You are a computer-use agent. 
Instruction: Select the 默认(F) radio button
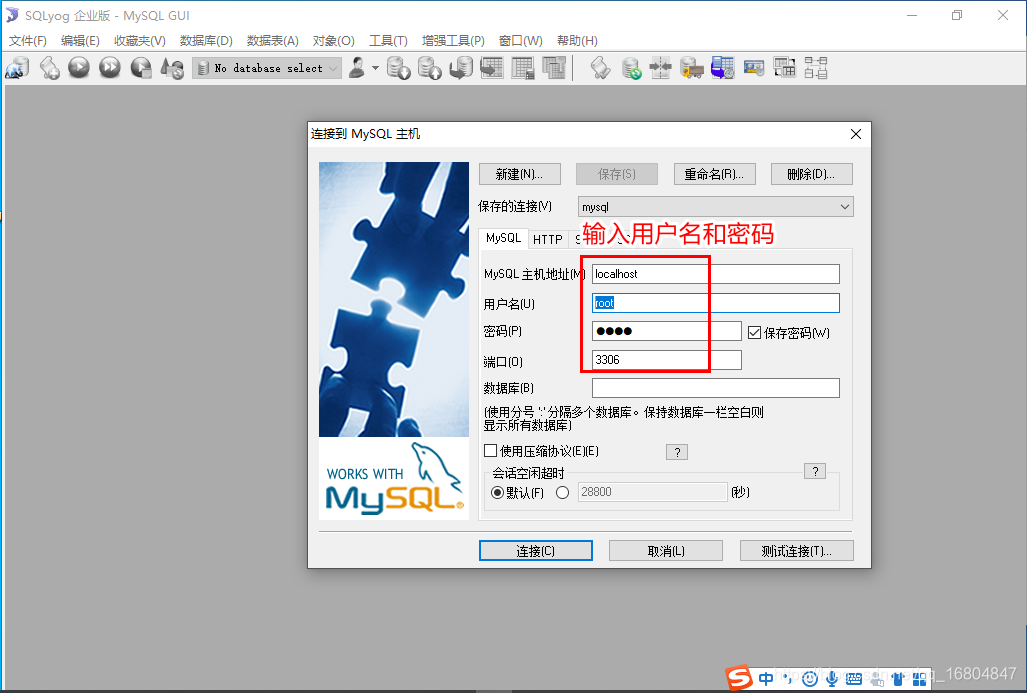click(498, 491)
